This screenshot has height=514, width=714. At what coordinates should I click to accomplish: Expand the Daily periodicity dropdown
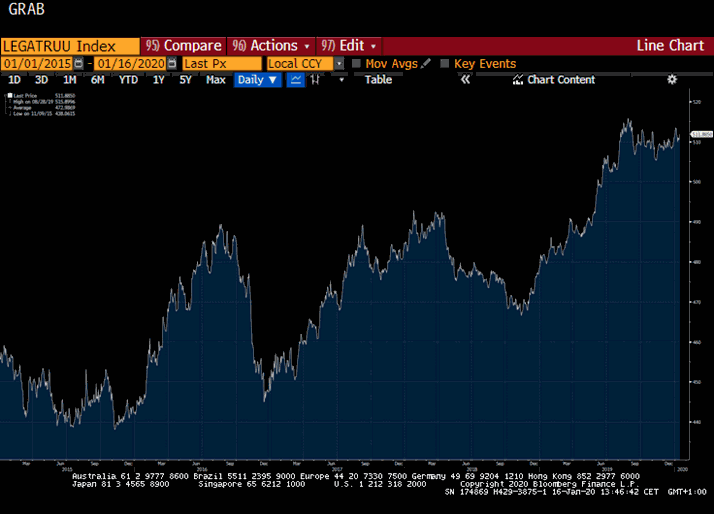coord(257,80)
